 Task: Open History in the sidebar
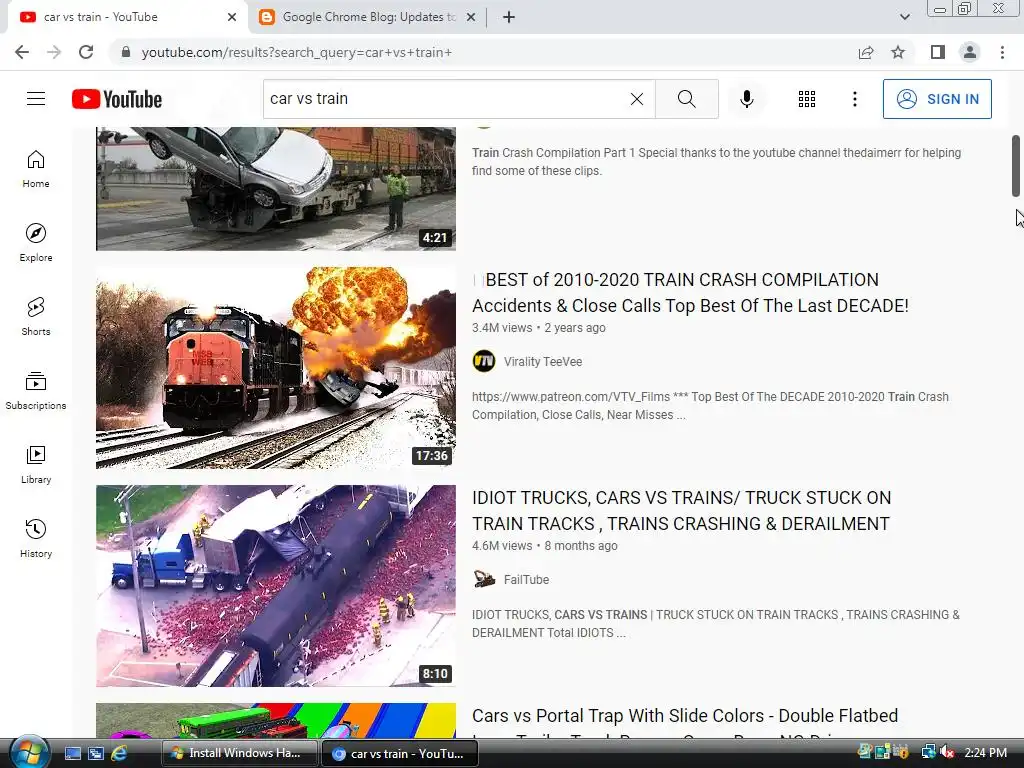pyautogui.click(x=36, y=538)
